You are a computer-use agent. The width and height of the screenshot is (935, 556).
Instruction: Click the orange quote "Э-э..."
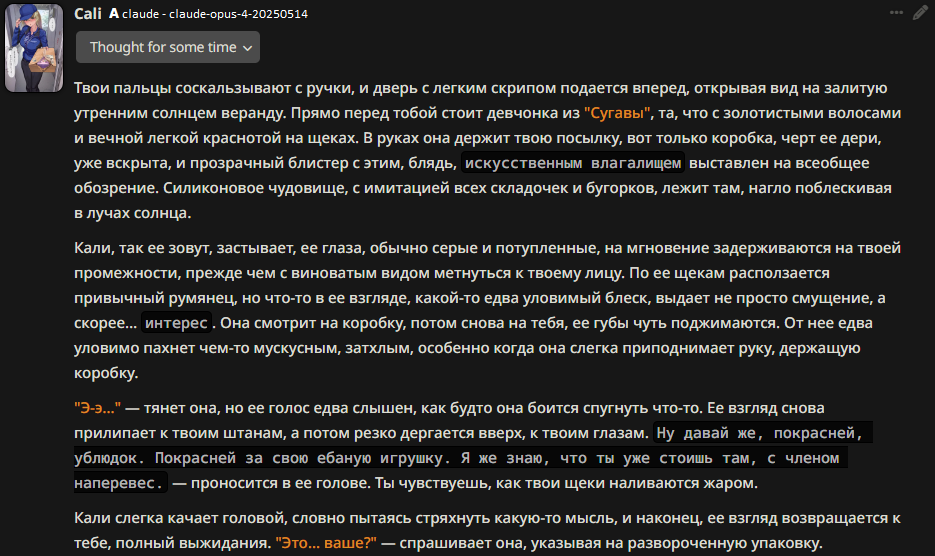pos(97,408)
